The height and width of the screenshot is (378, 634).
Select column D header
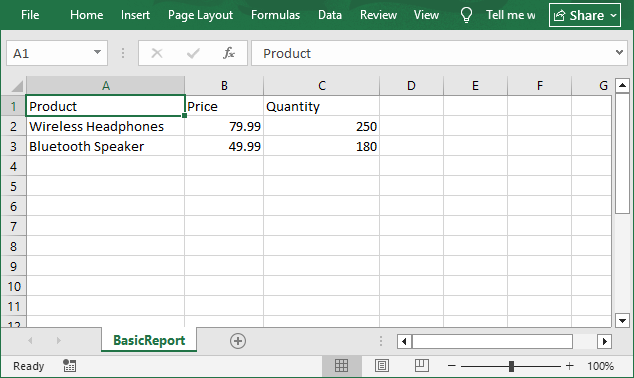click(411, 86)
